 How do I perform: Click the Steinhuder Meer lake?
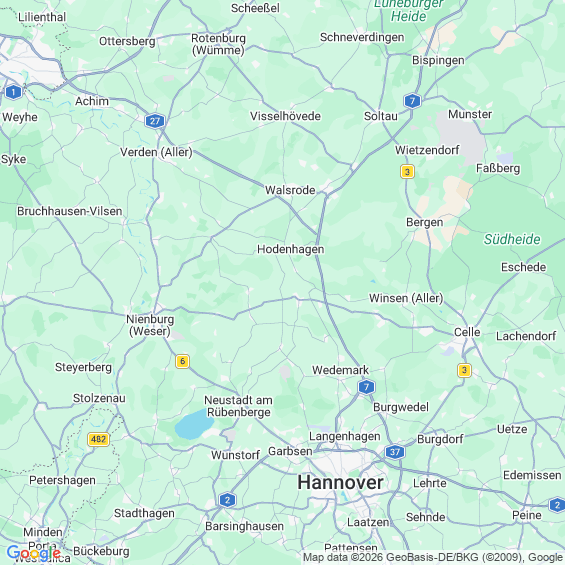pos(192,425)
